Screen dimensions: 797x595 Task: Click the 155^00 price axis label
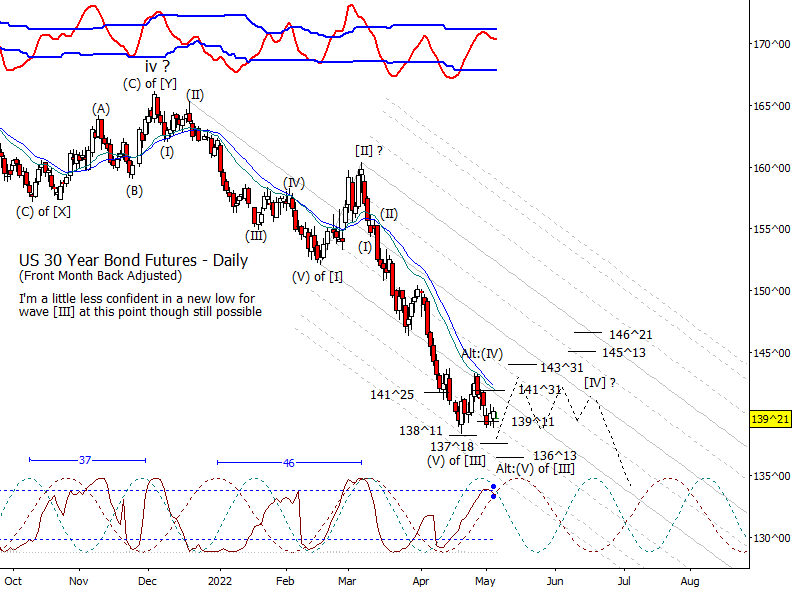772,229
